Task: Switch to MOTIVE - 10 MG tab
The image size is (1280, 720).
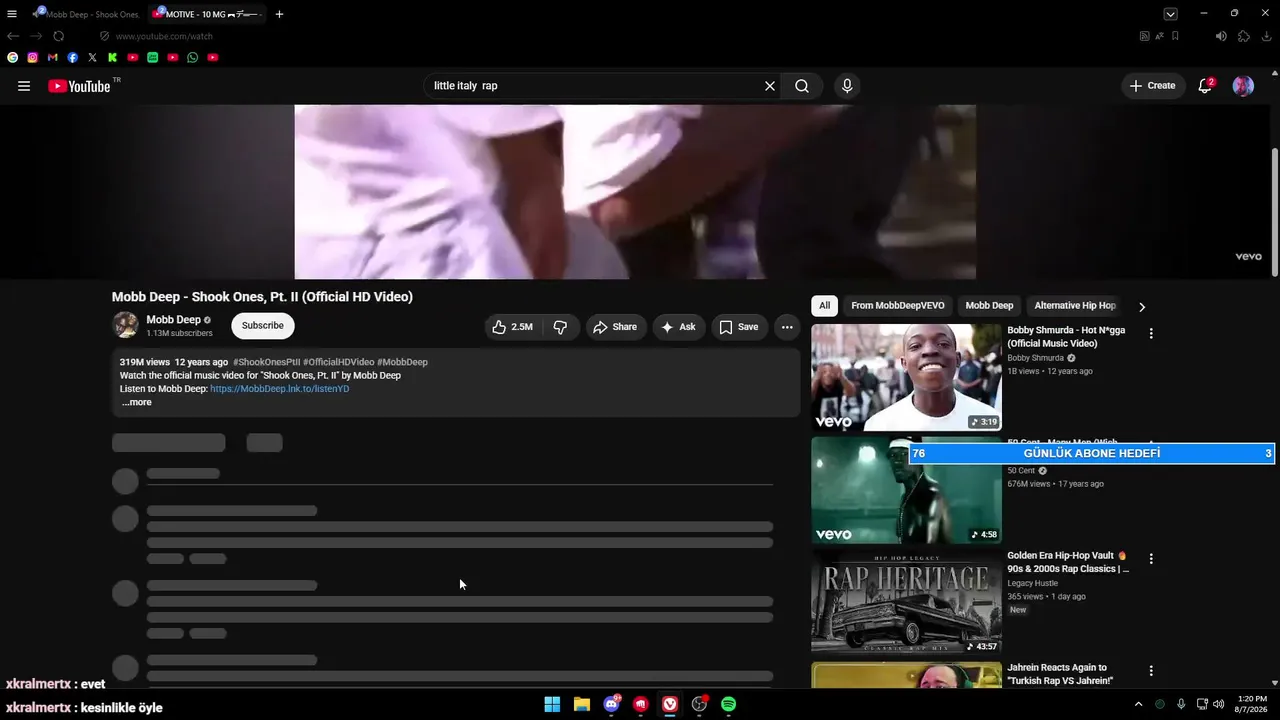Action: coord(208,14)
